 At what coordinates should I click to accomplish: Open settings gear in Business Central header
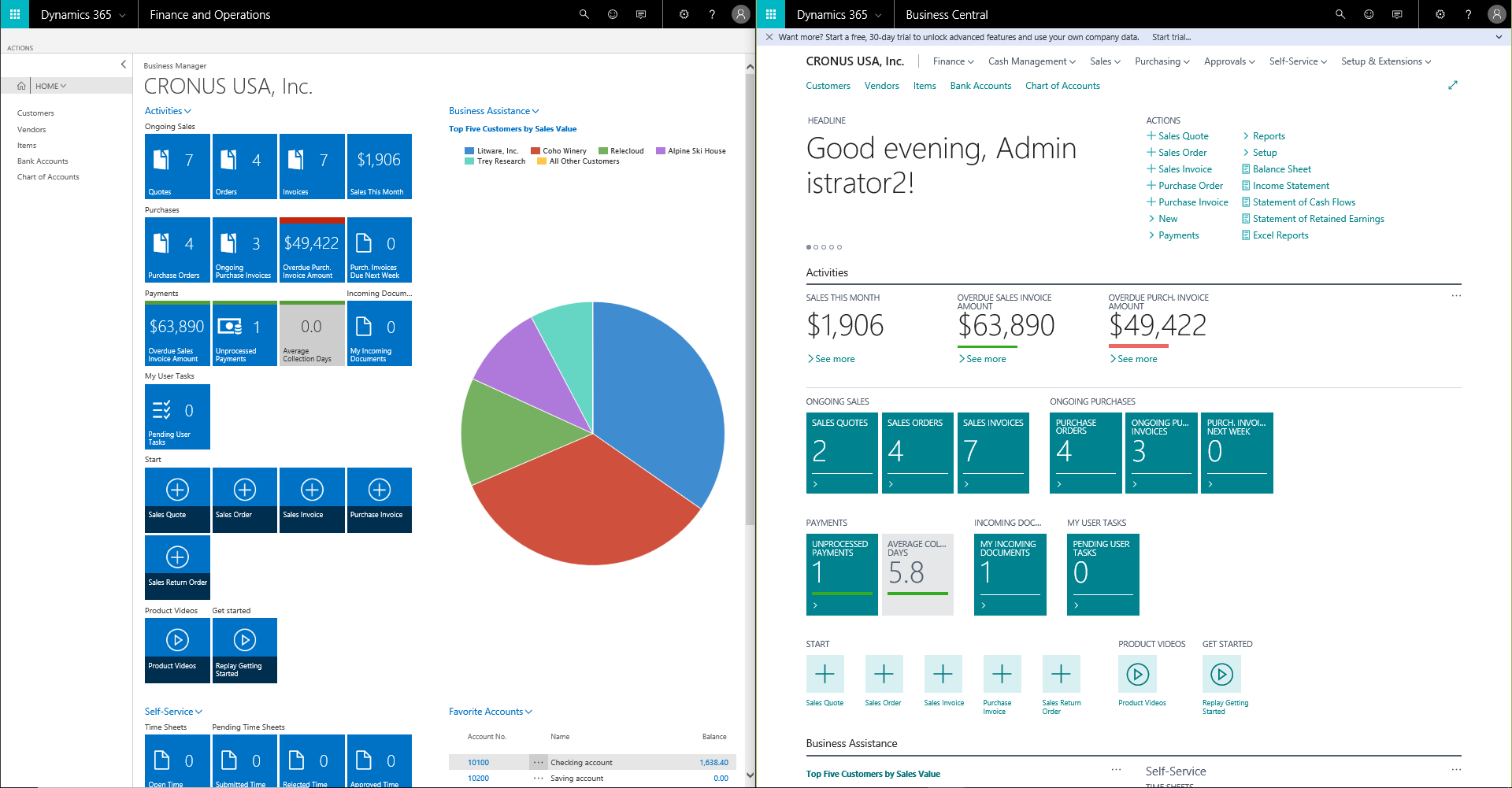(1440, 14)
